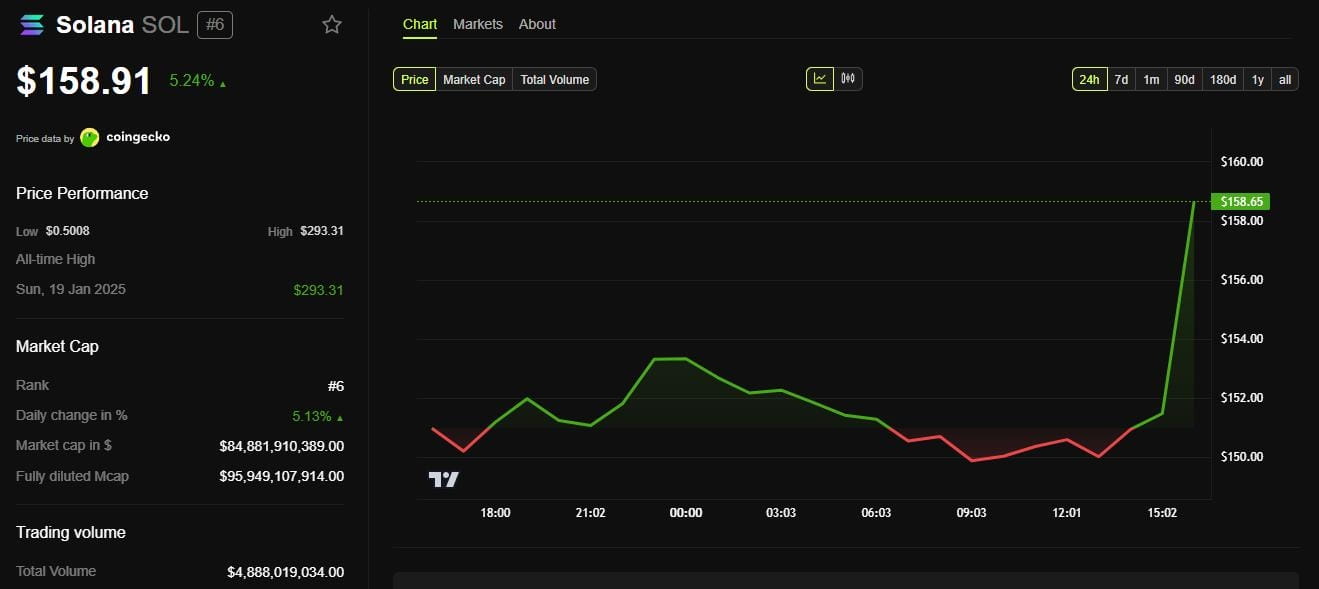
Task: Show the all-time range
Action: point(1285,79)
